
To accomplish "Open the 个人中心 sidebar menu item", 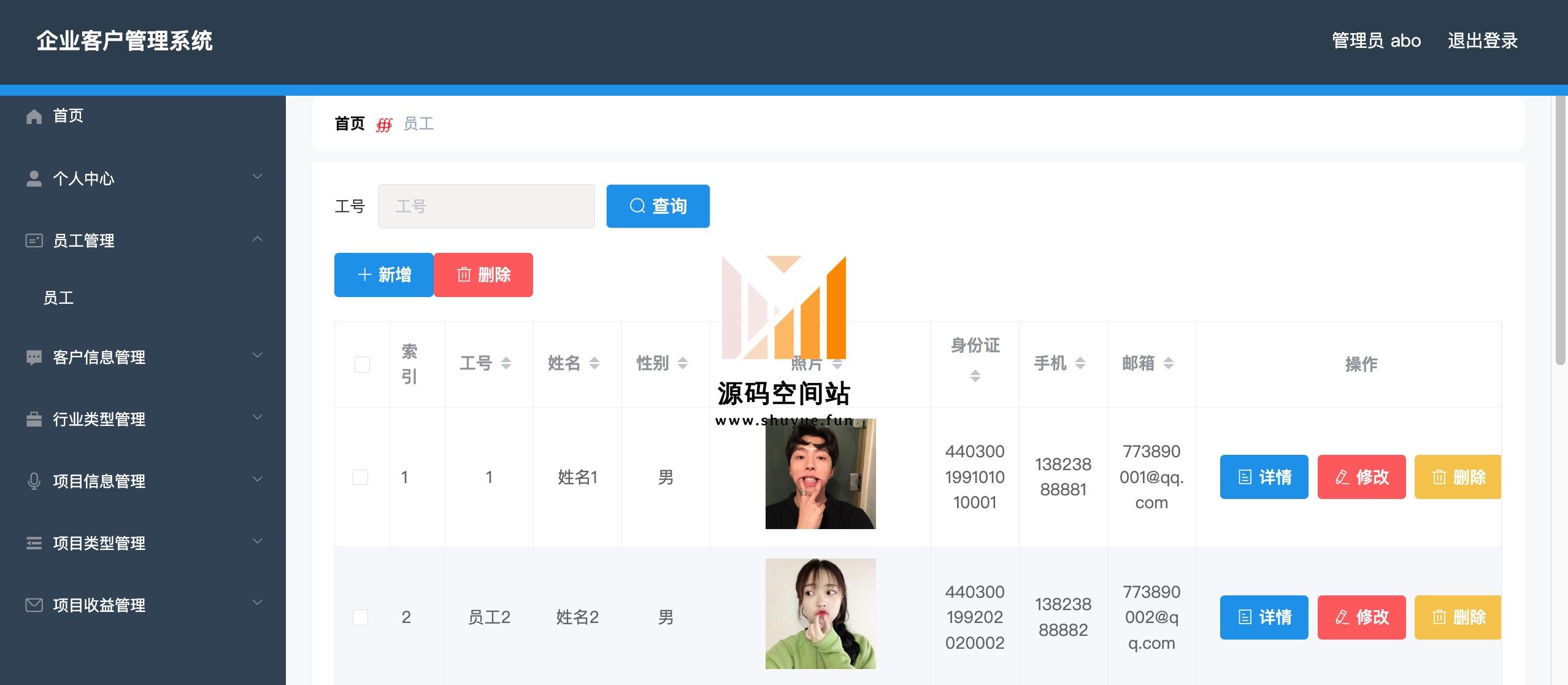I will (143, 179).
